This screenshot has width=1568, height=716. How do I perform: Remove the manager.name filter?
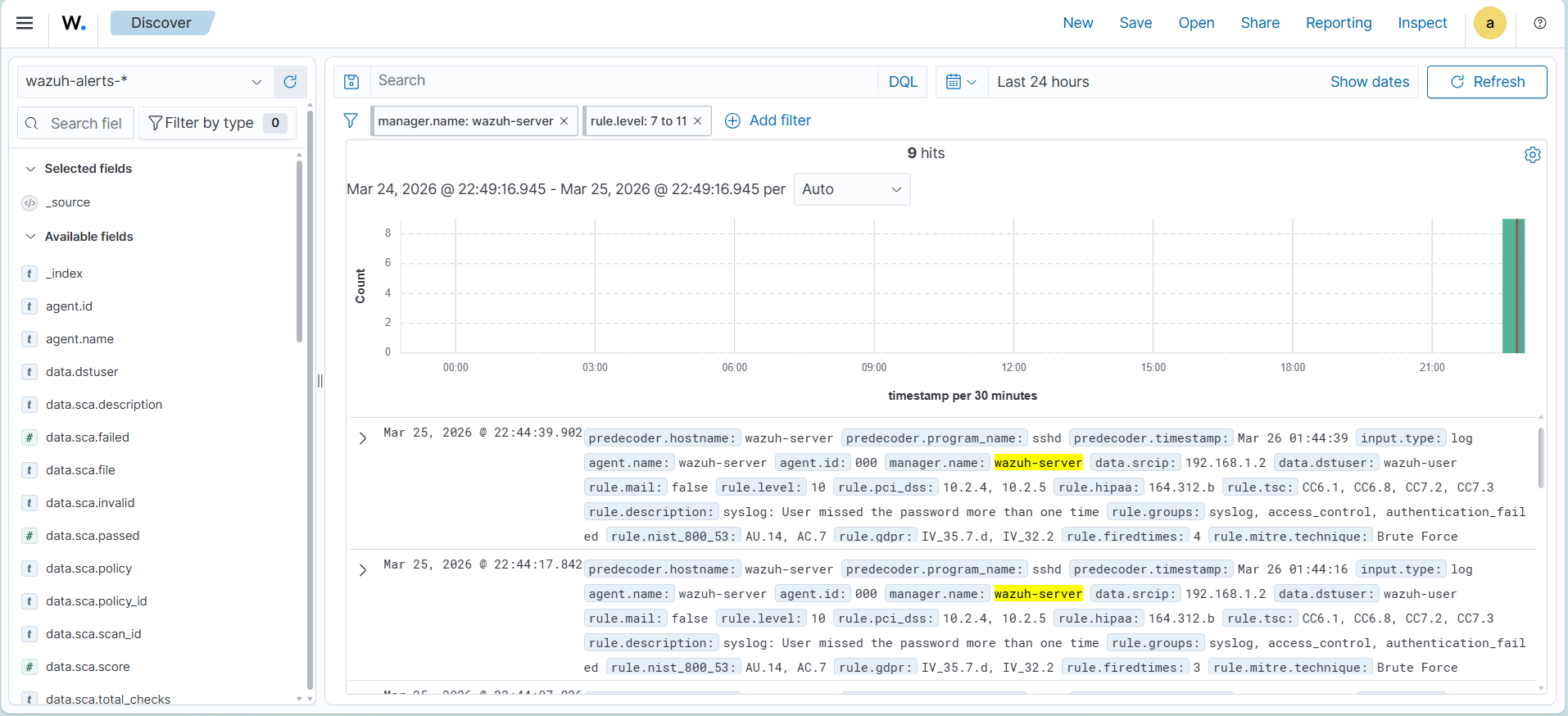(x=564, y=120)
